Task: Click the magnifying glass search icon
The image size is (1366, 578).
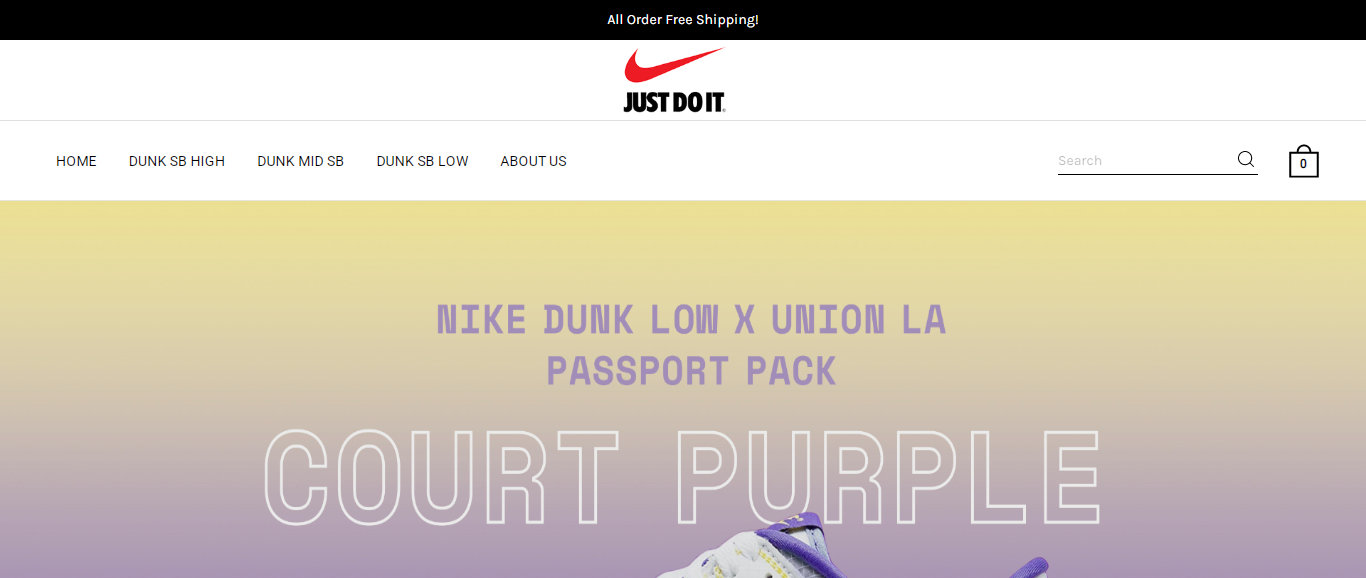Action: click(x=1246, y=159)
